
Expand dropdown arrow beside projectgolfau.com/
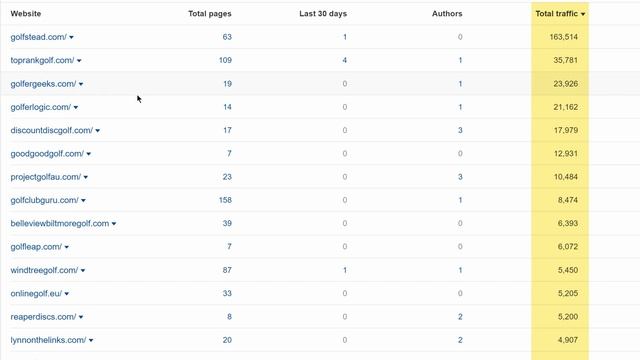click(x=86, y=177)
